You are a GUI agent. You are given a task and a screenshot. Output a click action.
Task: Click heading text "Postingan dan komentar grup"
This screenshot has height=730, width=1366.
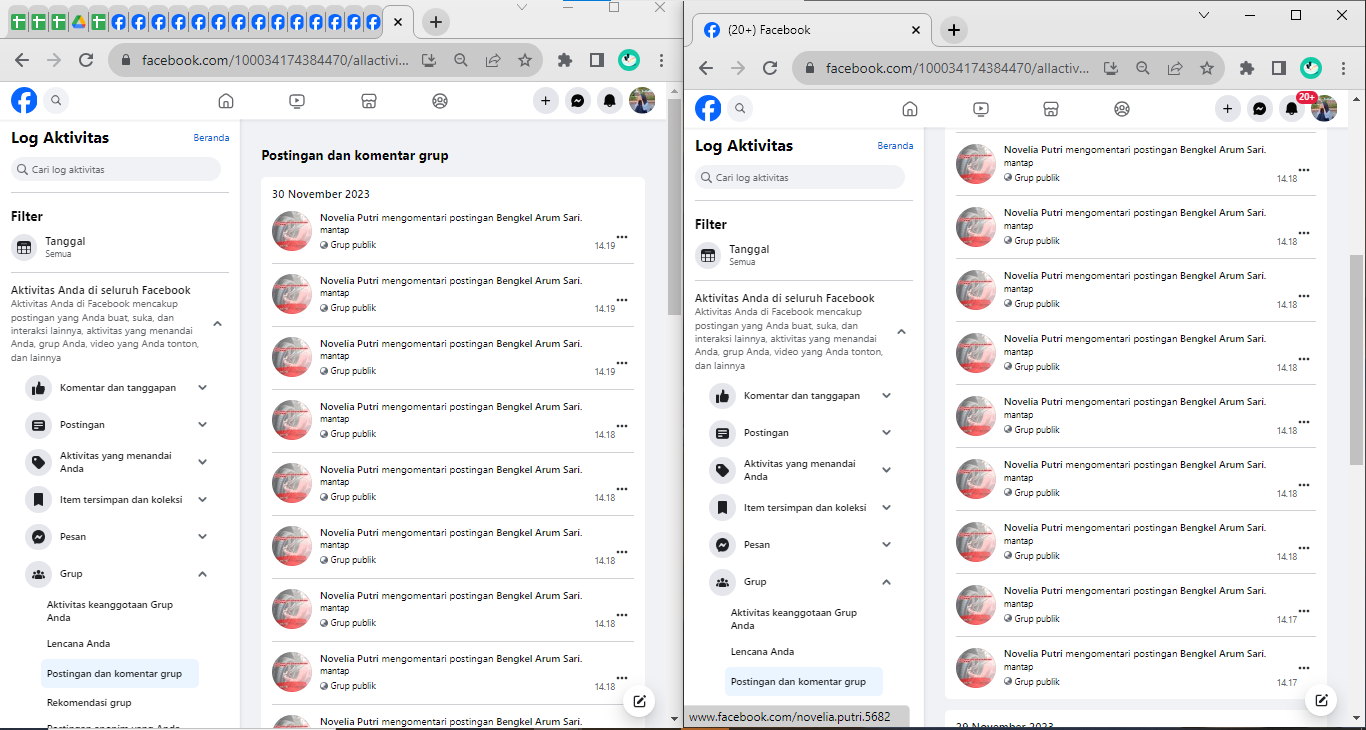pyautogui.click(x=355, y=156)
